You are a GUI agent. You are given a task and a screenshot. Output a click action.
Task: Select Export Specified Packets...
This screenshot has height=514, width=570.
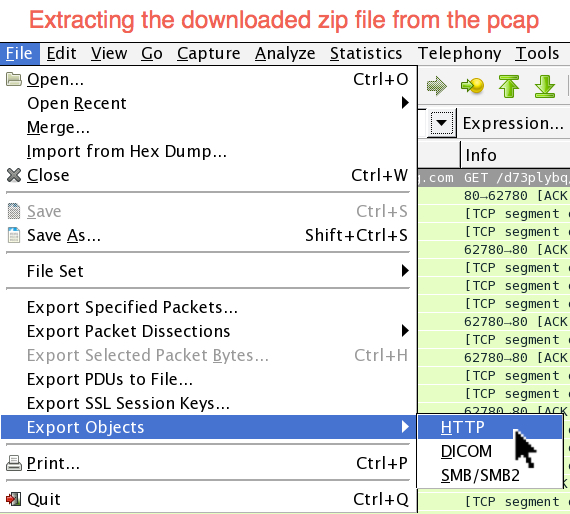[209, 307]
